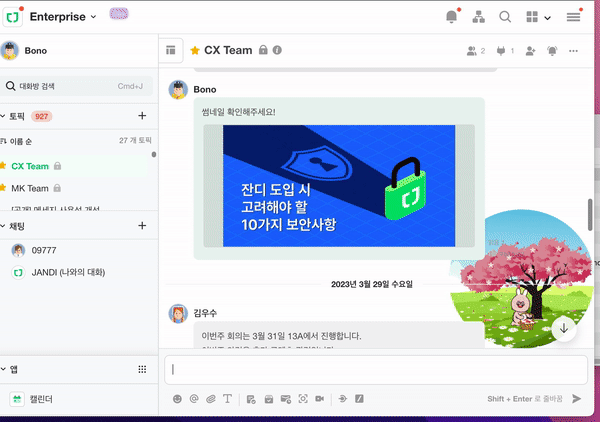Change topic sort order 이름 순
Viewport: 600px width, 422px height.
click(17, 141)
